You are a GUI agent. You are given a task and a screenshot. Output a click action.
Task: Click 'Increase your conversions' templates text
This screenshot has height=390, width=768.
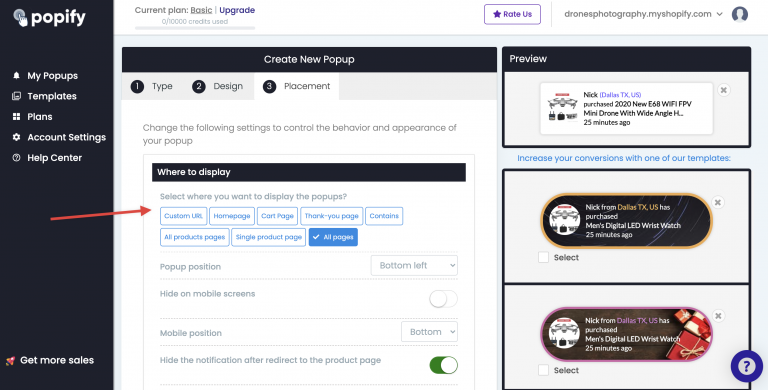624,158
